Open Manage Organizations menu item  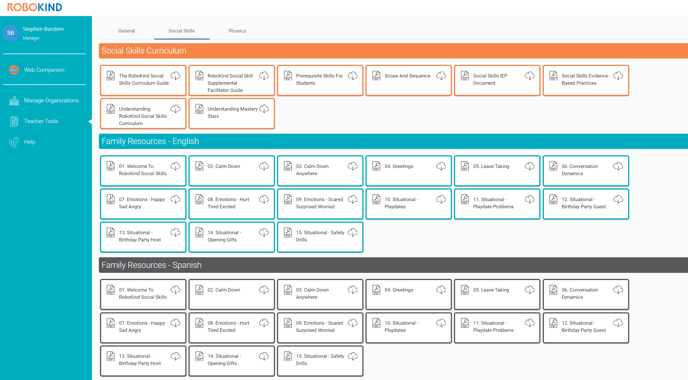pyautogui.click(x=51, y=100)
